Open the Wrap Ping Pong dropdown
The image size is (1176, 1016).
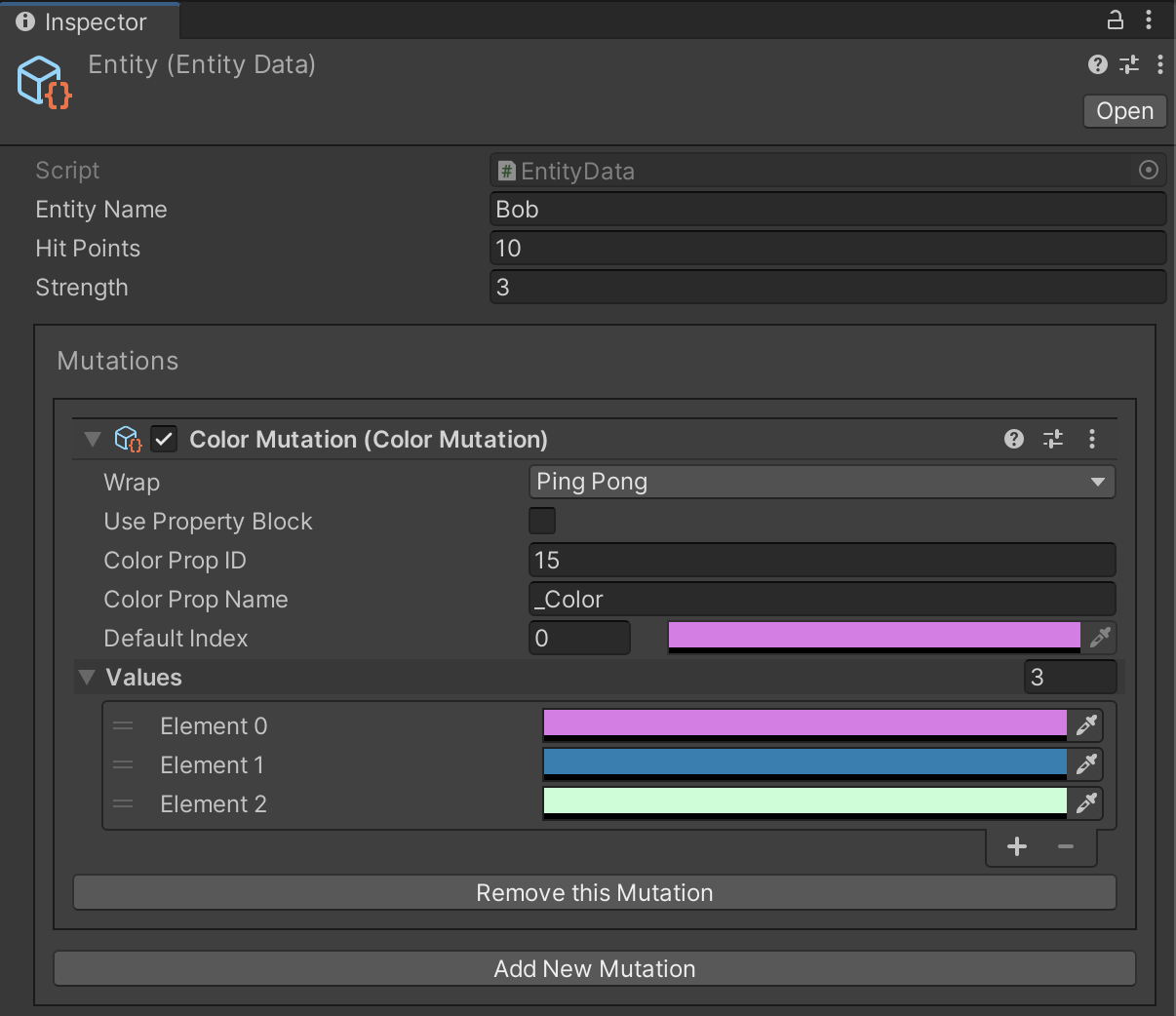[822, 482]
